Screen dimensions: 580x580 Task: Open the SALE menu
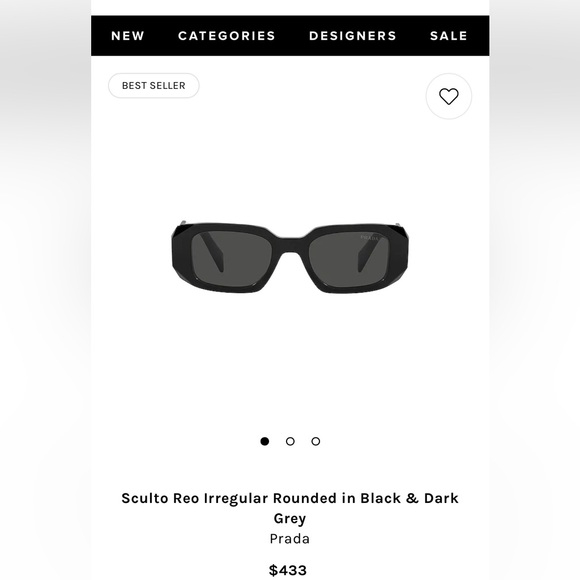(x=449, y=36)
